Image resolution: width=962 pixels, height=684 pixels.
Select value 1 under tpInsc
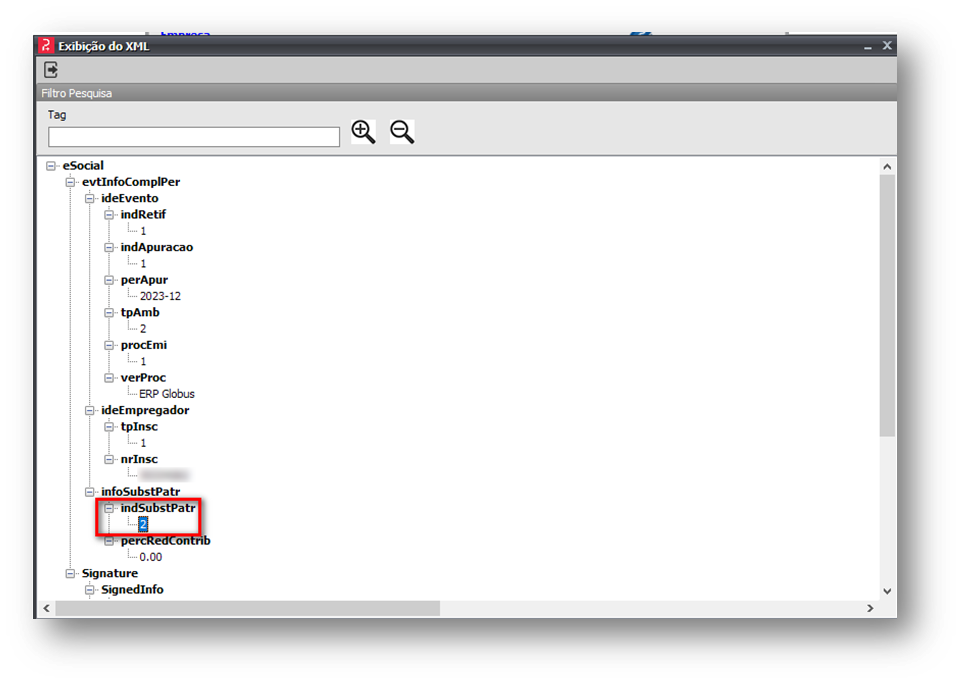click(x=143, y=443)
